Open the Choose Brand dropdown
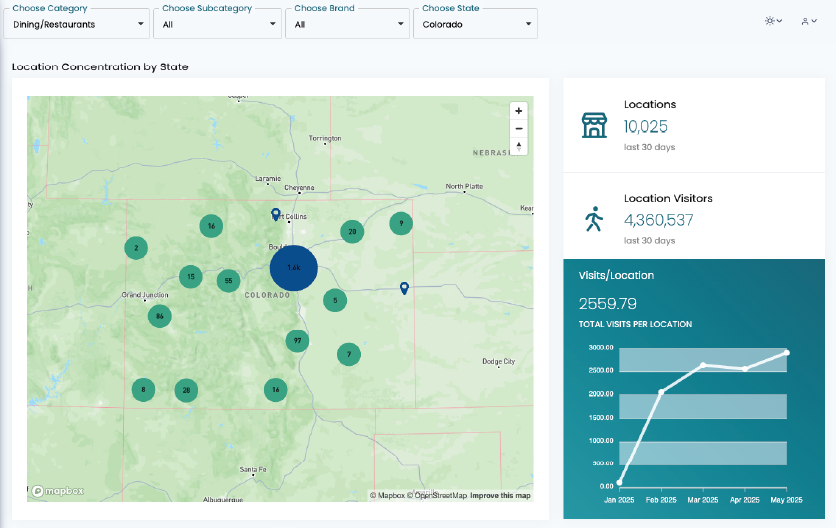Screen dimensions: 836x528 click(346, 24)
